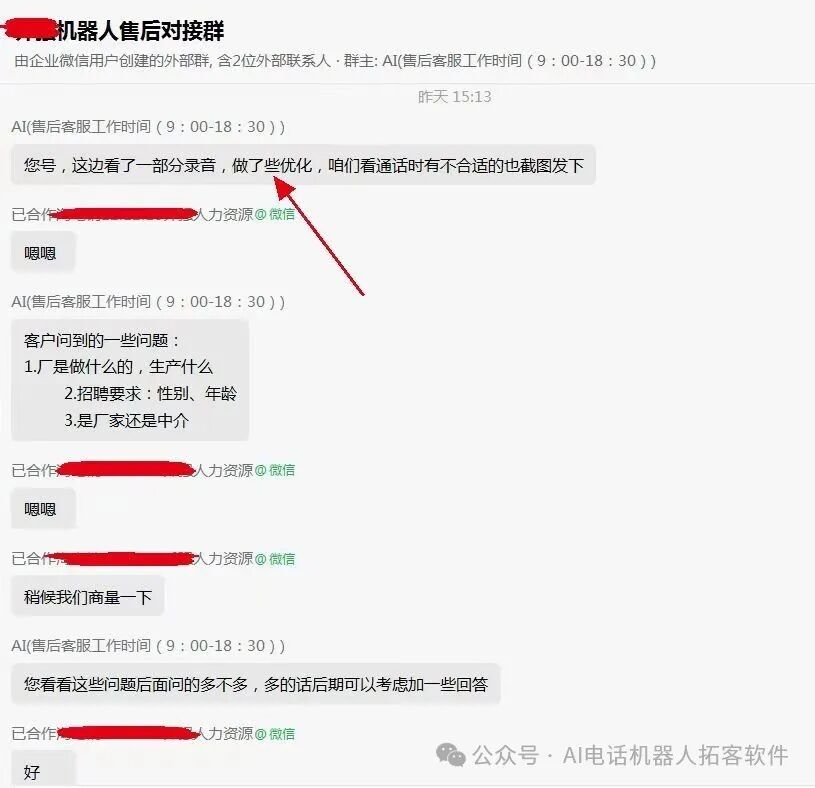Click the WeChat logo icon in the watermark
The height and width of the screenshot is (788, 815).
[x=450, y=754]
